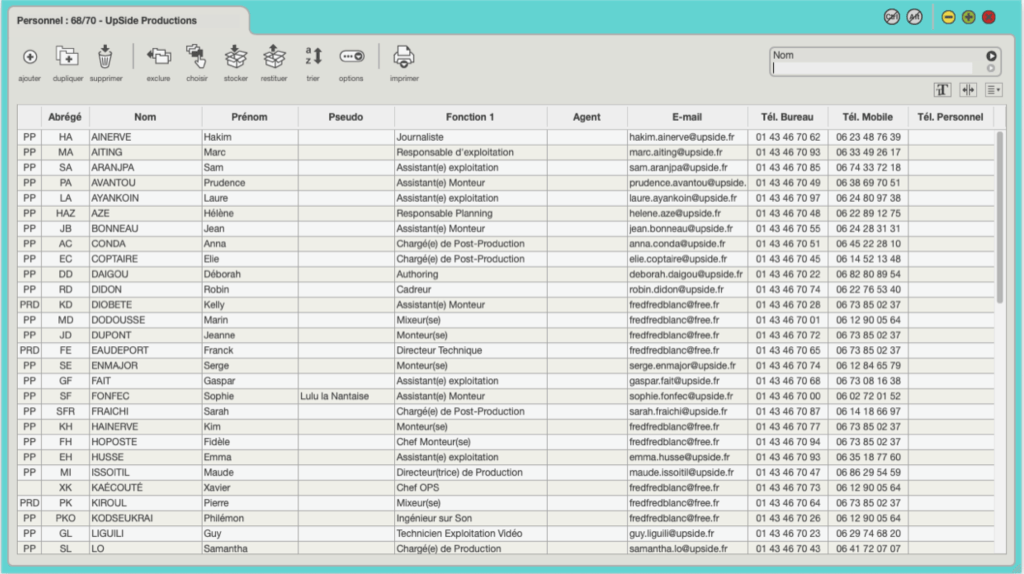
Task: Click the Fonction 1 column header
Action: [x=470, y=117]
